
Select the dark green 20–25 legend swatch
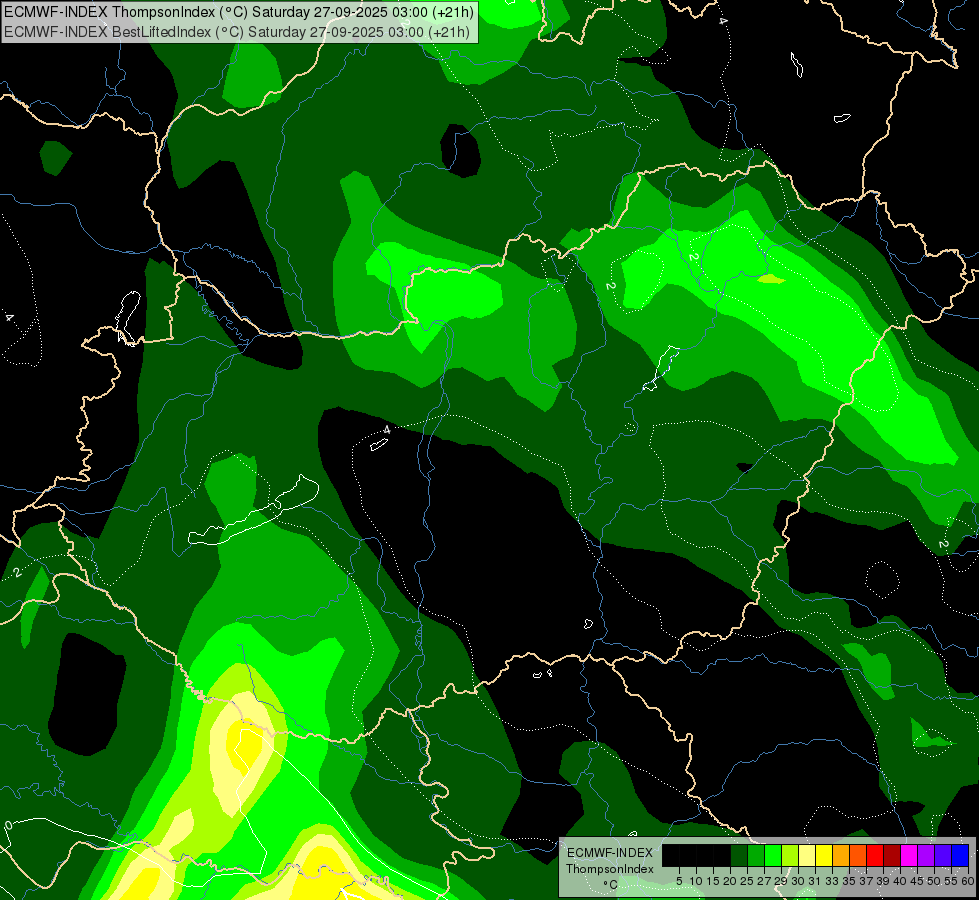pyautogui.click(x=739, y=855)
